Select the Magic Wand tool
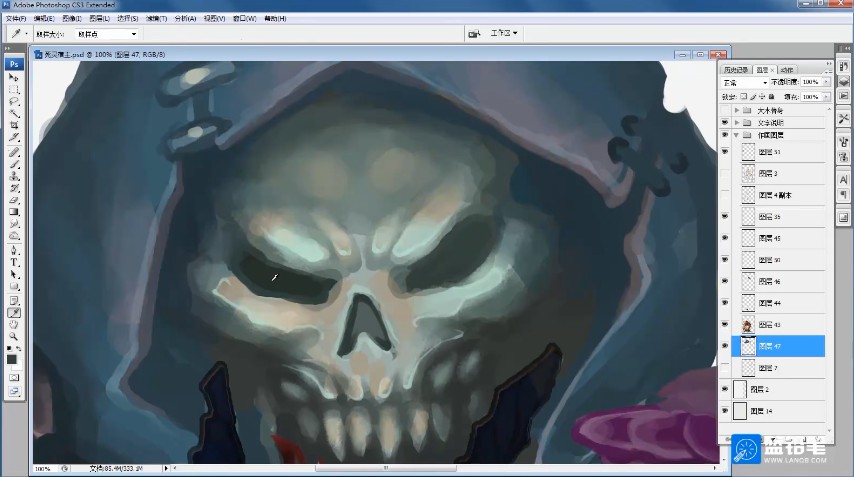This screenshot has height=477, width=854. click(x=14, y=113)
